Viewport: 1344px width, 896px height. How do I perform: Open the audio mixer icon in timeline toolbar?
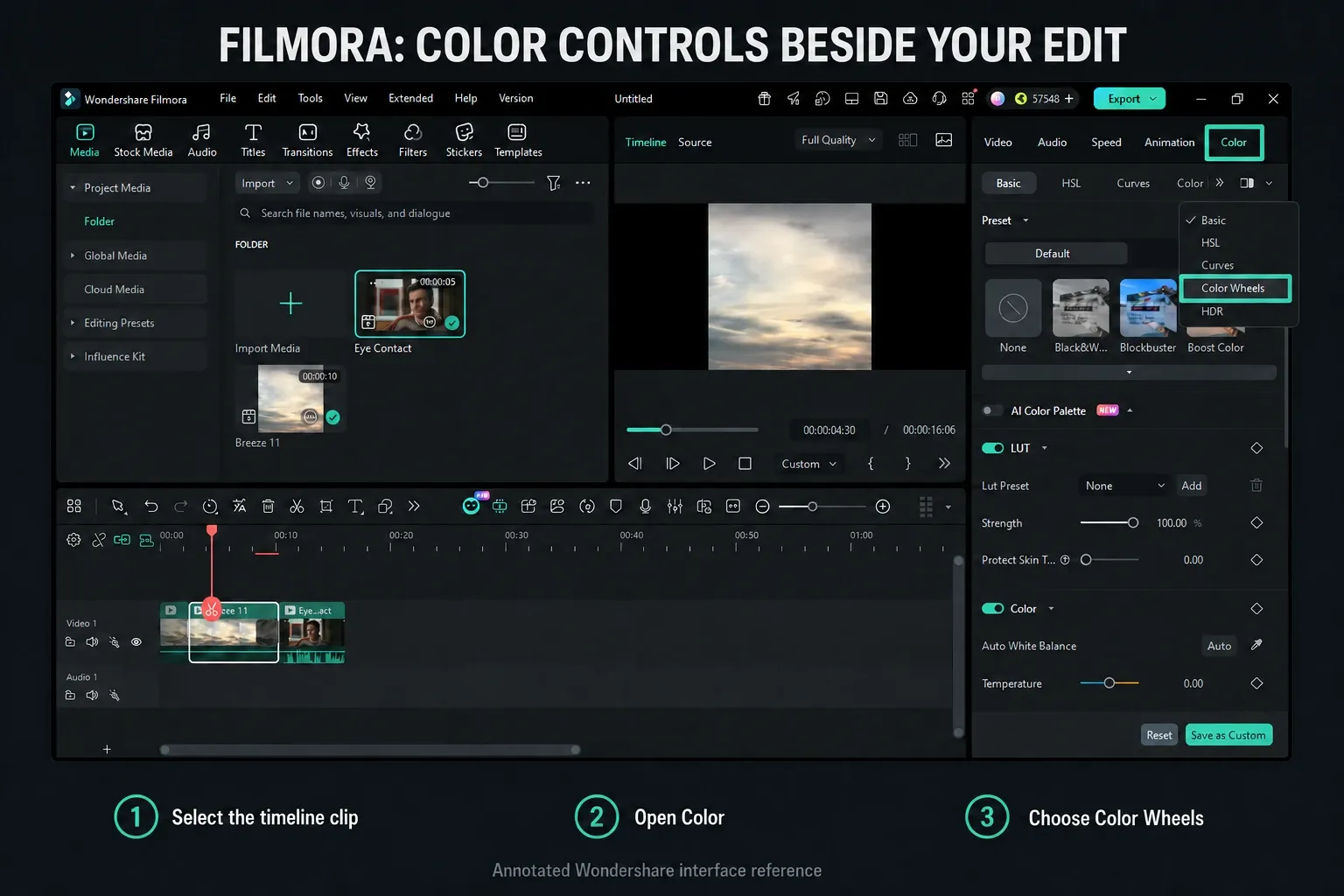coord(675,507)
